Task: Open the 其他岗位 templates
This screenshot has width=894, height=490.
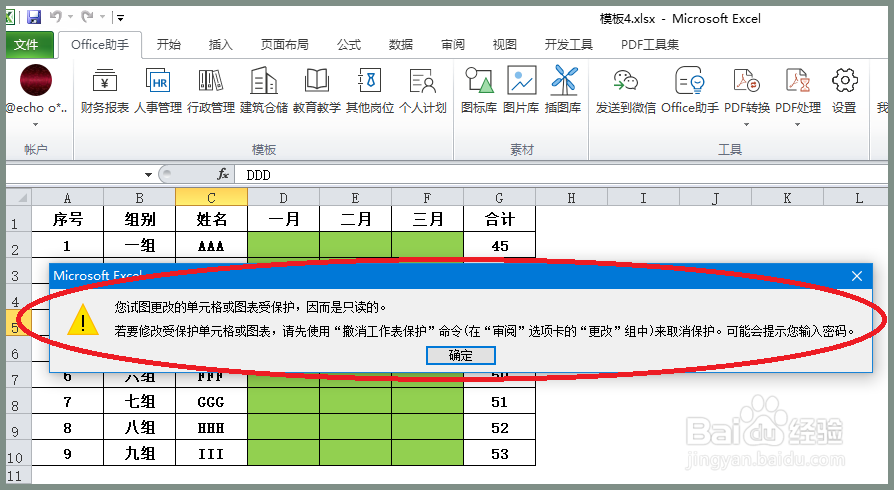Action: (x=370, y=90)
